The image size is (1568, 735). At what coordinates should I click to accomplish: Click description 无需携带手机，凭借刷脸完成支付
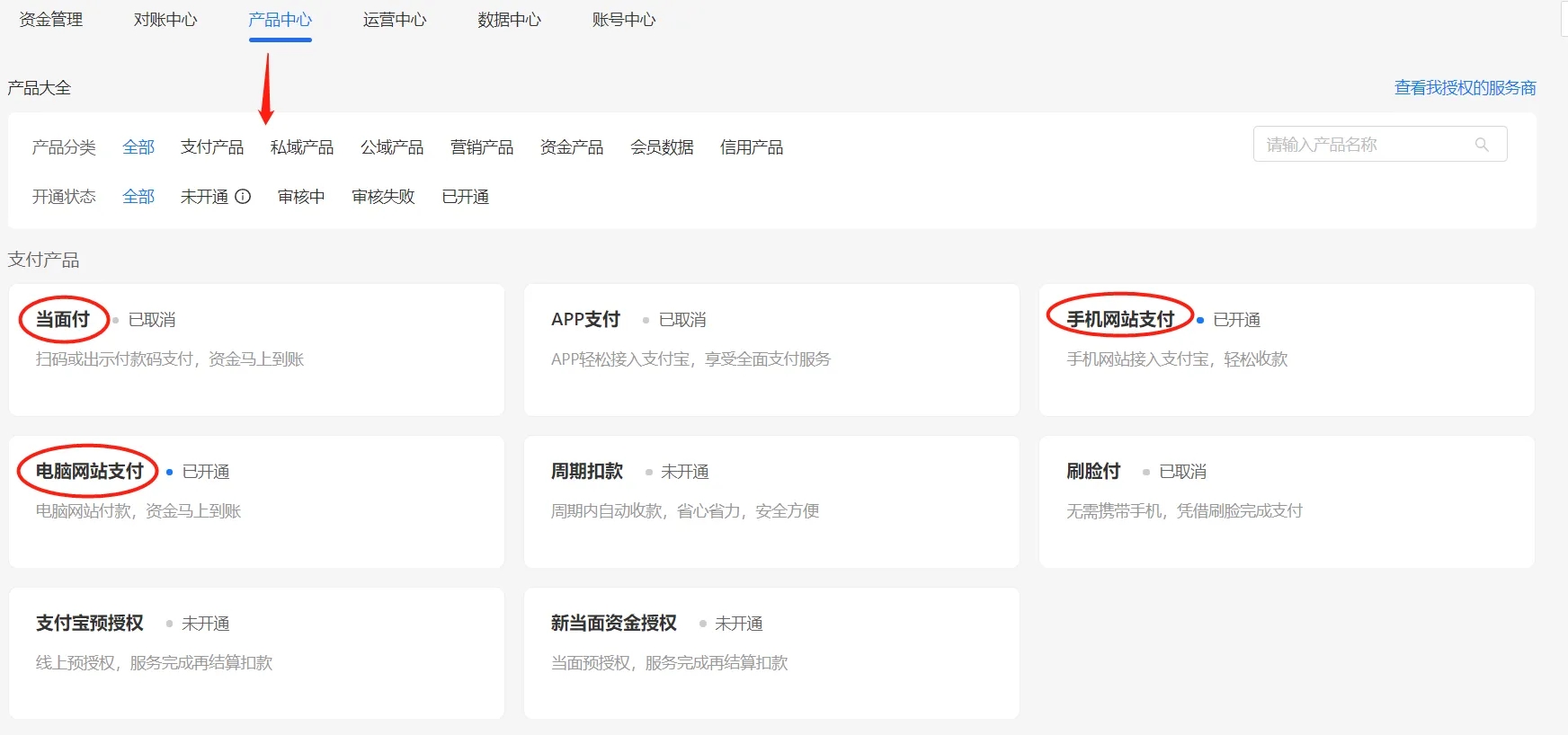[x=1184, y=511]
